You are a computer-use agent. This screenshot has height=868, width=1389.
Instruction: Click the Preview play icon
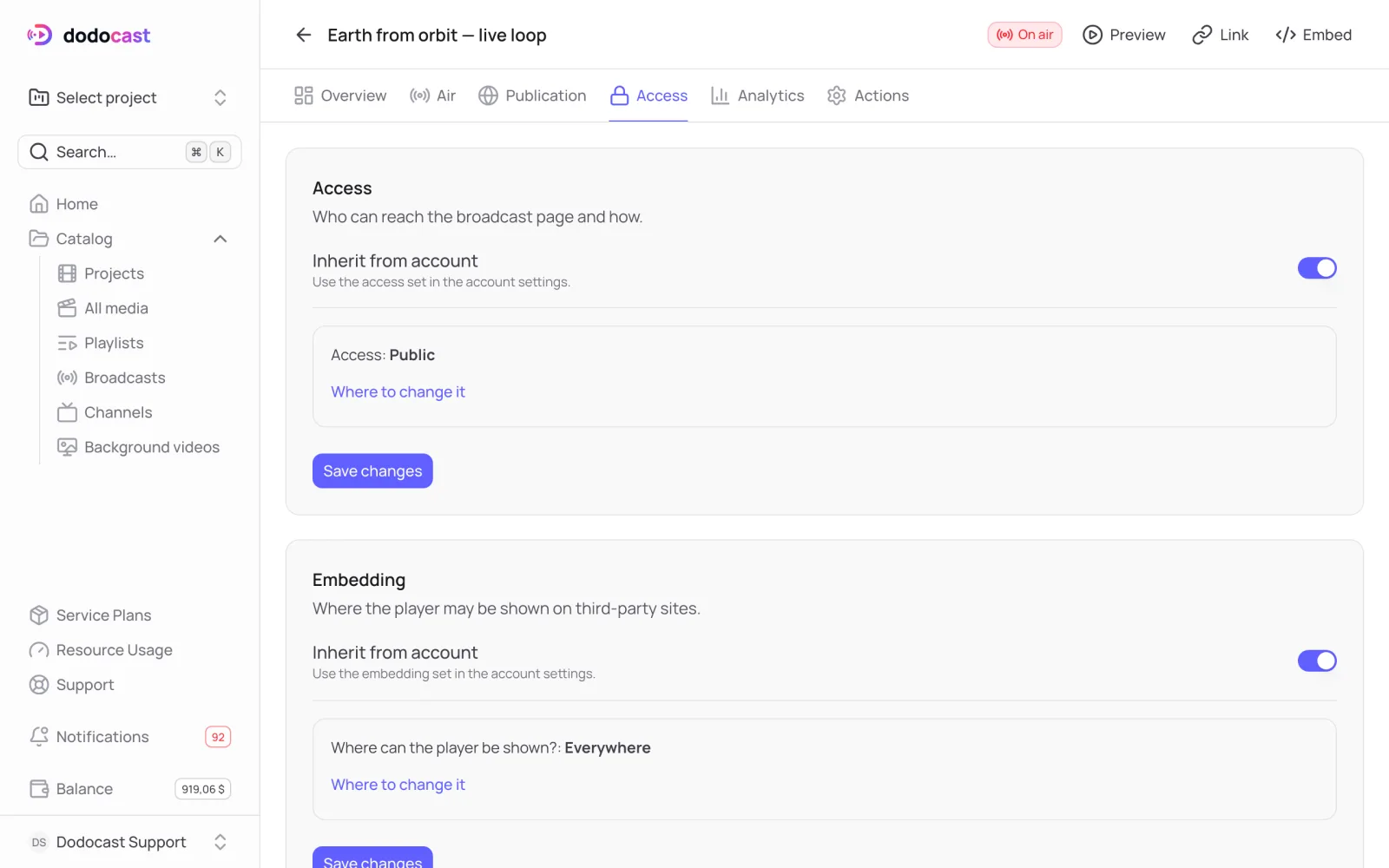coord(1092,35)
